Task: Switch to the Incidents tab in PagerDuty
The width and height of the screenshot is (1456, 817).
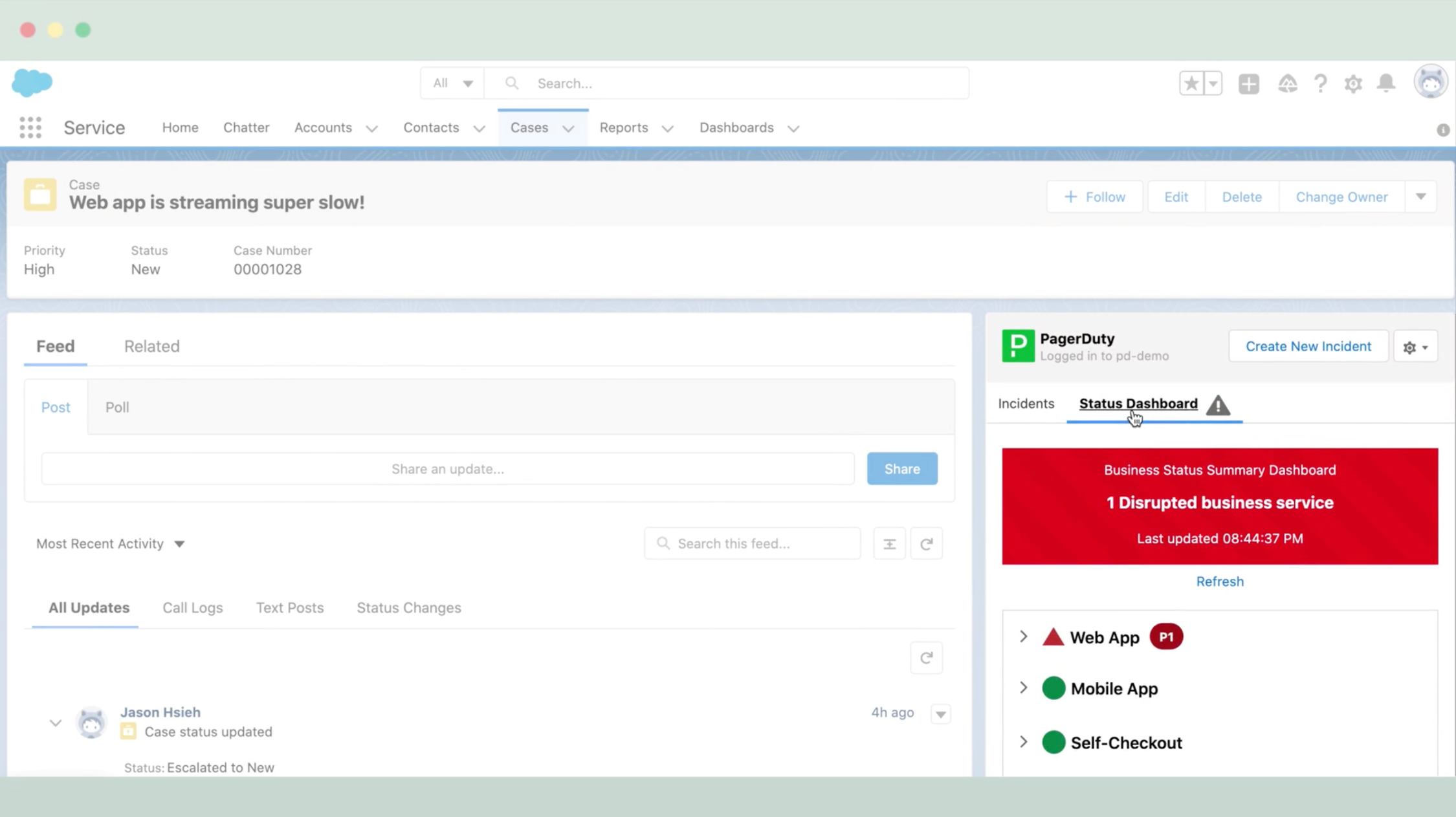Action: pos(1026,403)
